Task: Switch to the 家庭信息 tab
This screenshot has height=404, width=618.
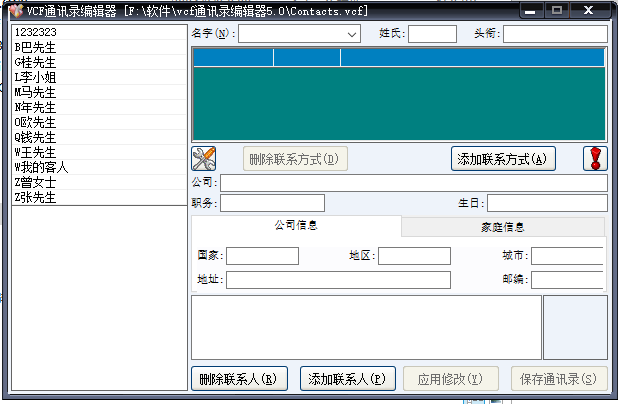Action: point(503,227)
